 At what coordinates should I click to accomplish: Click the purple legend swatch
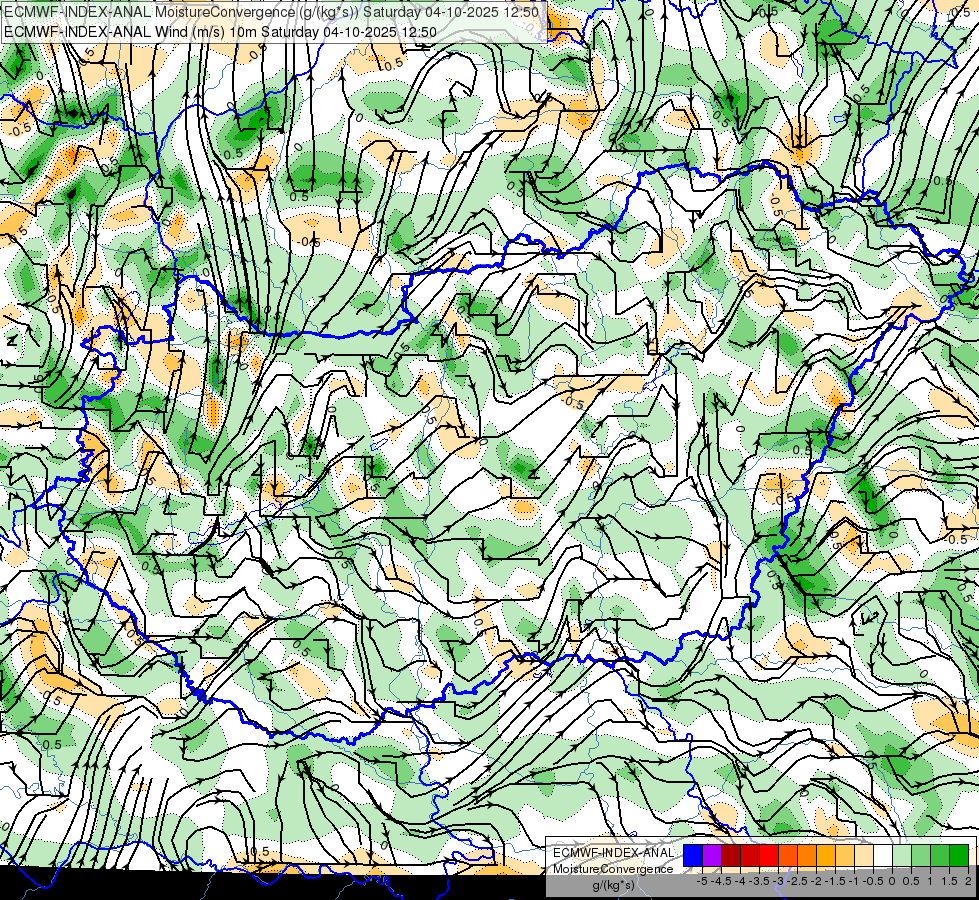tap(712, 856)
